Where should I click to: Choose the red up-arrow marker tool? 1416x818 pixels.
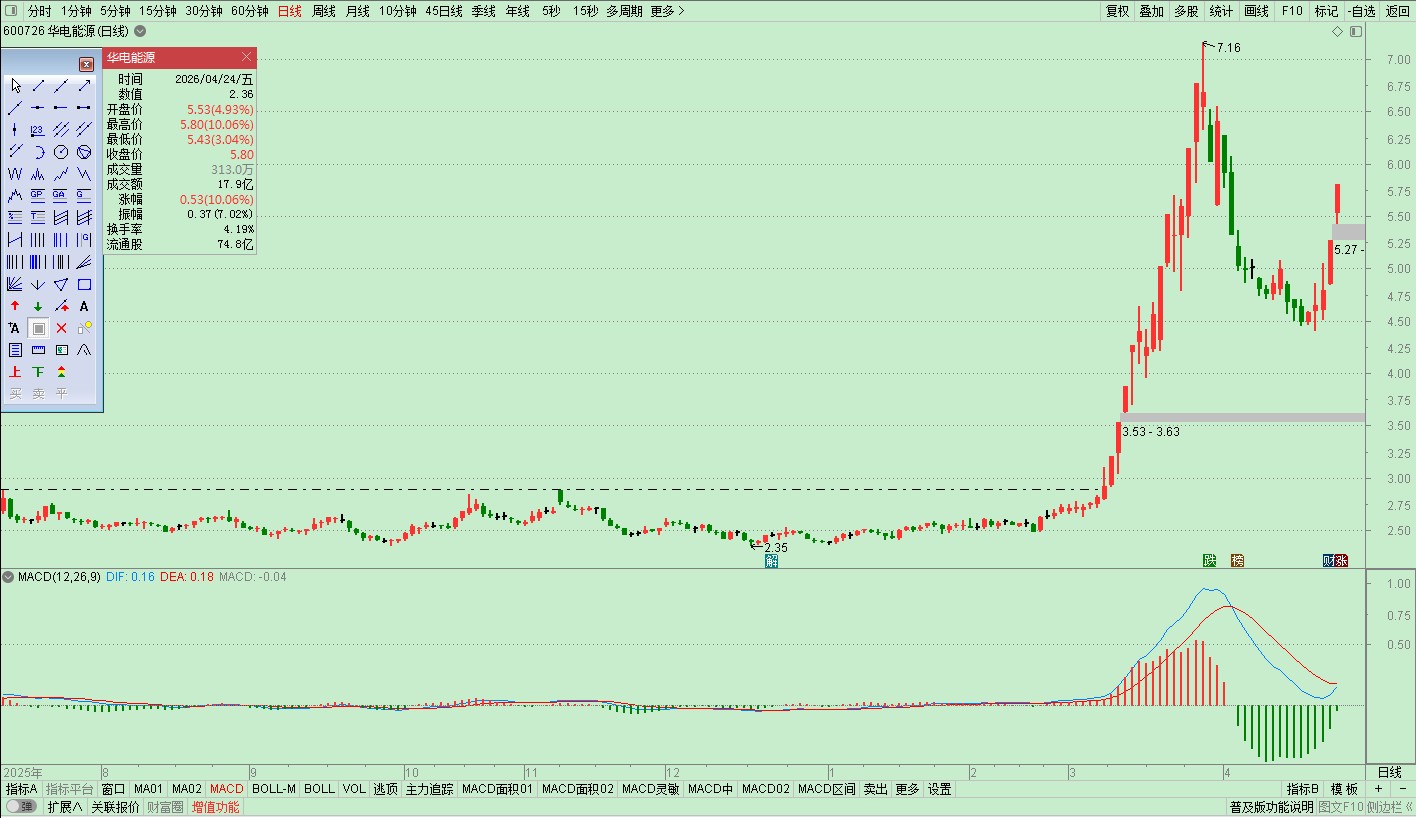click(x=15, y=306)
